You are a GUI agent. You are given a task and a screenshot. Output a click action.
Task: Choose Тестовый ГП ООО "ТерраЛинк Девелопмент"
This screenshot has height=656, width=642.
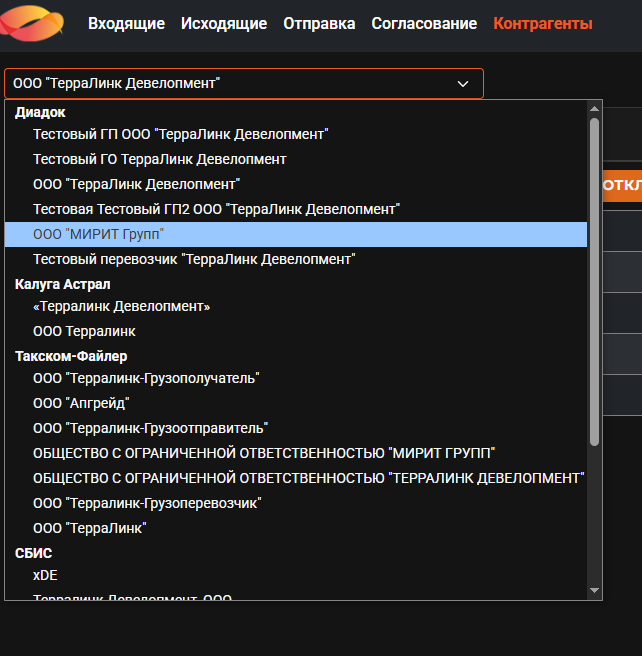pos(296,134)
